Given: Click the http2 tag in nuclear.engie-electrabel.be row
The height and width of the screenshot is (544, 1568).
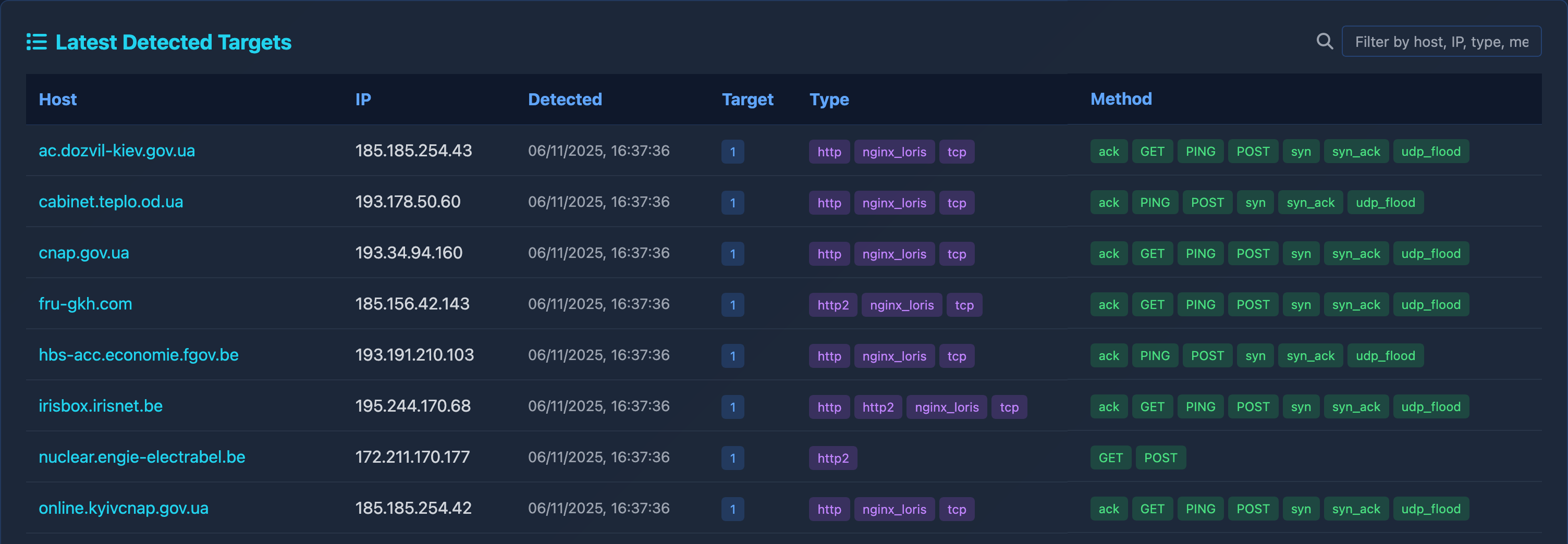Looking at the screenshot, I should (x=832, y=458).
